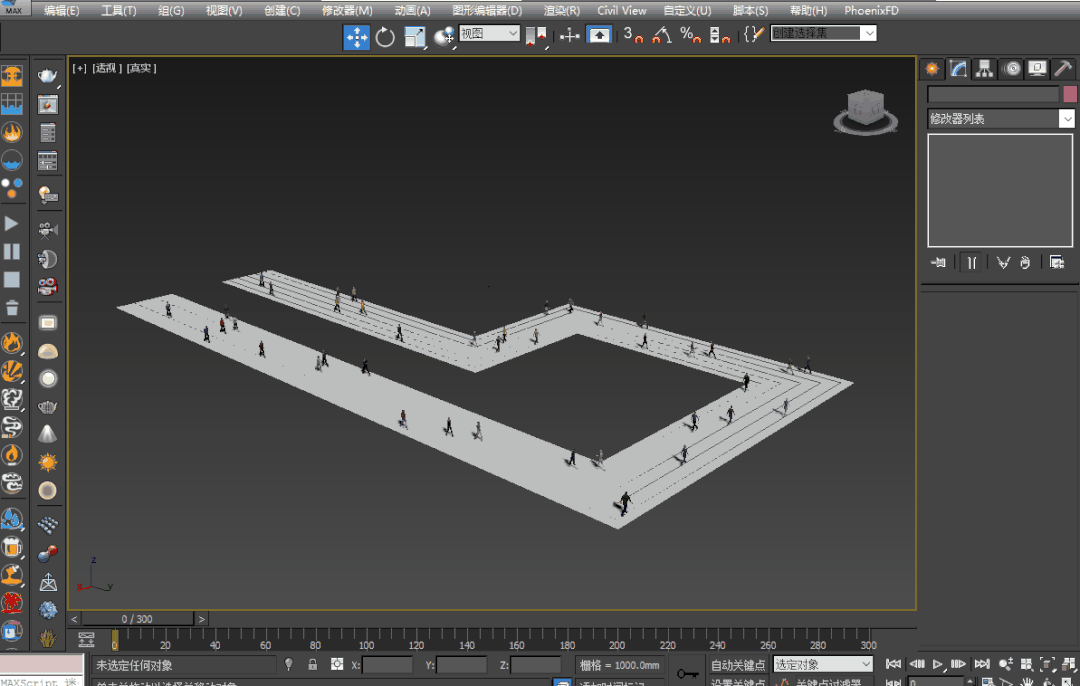Click the 自动关键点 auto key button
This screenshot has width=1080, height=686.
coord(738,665)
